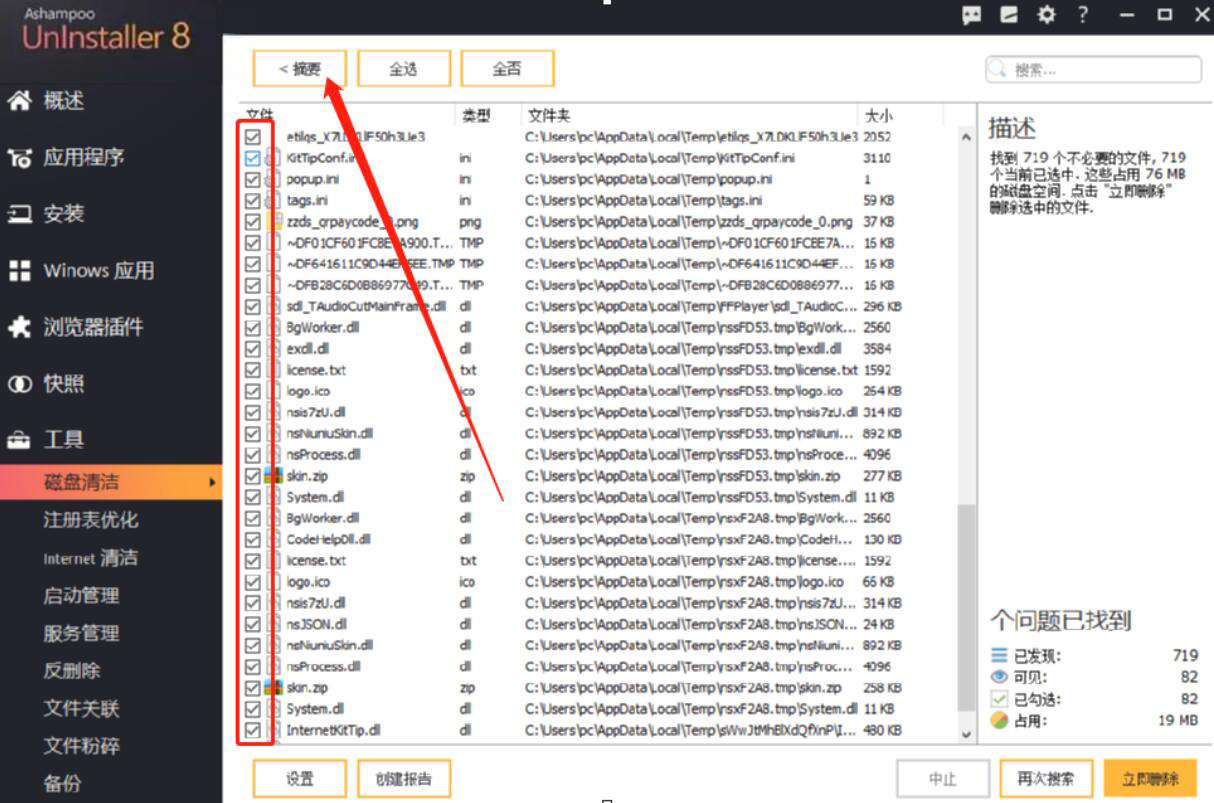Click the exdll.dll file name

tap(308, 349)
